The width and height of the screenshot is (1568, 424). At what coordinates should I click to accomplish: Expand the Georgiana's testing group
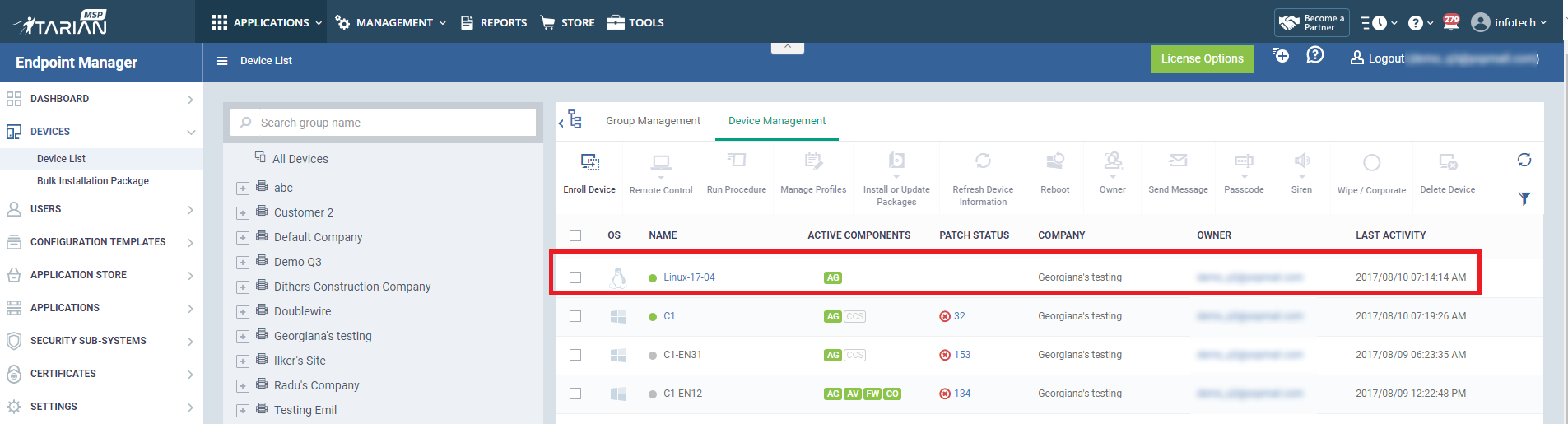pyautogui.click(x=243, y=337)
